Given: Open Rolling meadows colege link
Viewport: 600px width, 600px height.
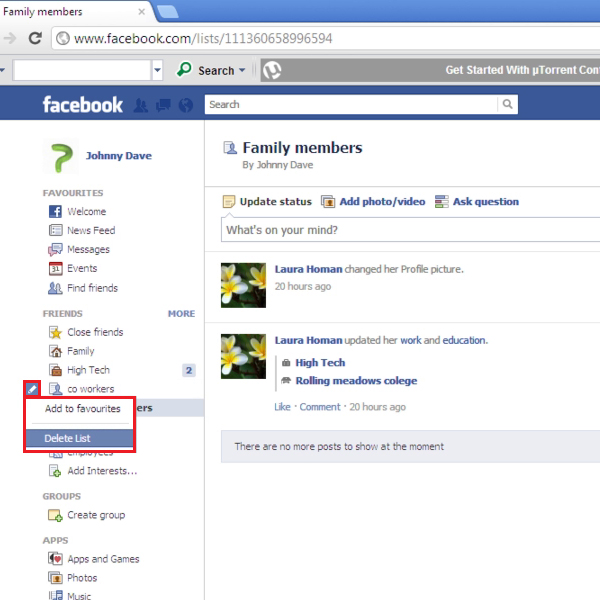Looking at the screenshot, I should (356, 381).
